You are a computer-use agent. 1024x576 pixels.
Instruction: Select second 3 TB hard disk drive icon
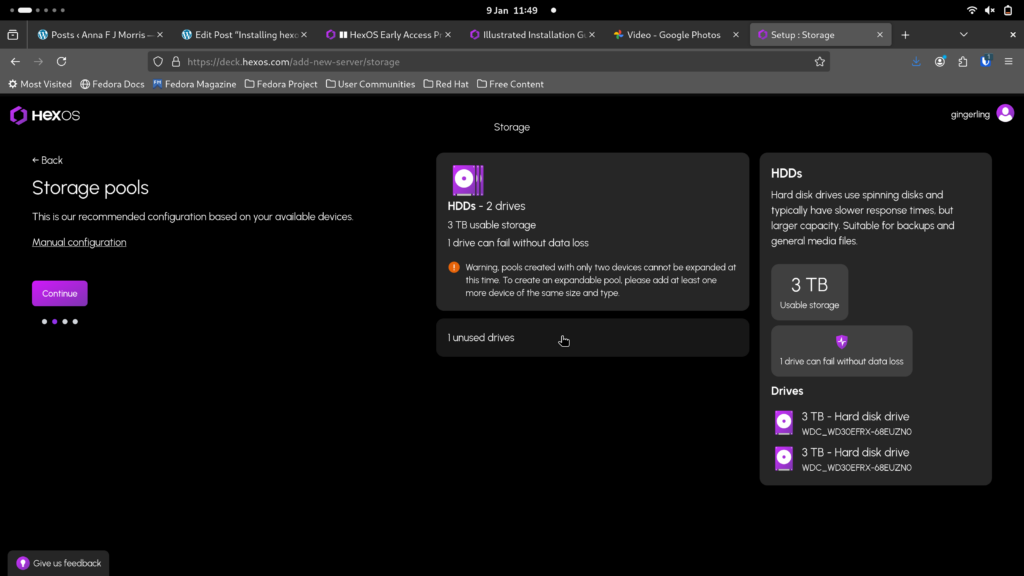coord(784,458)
